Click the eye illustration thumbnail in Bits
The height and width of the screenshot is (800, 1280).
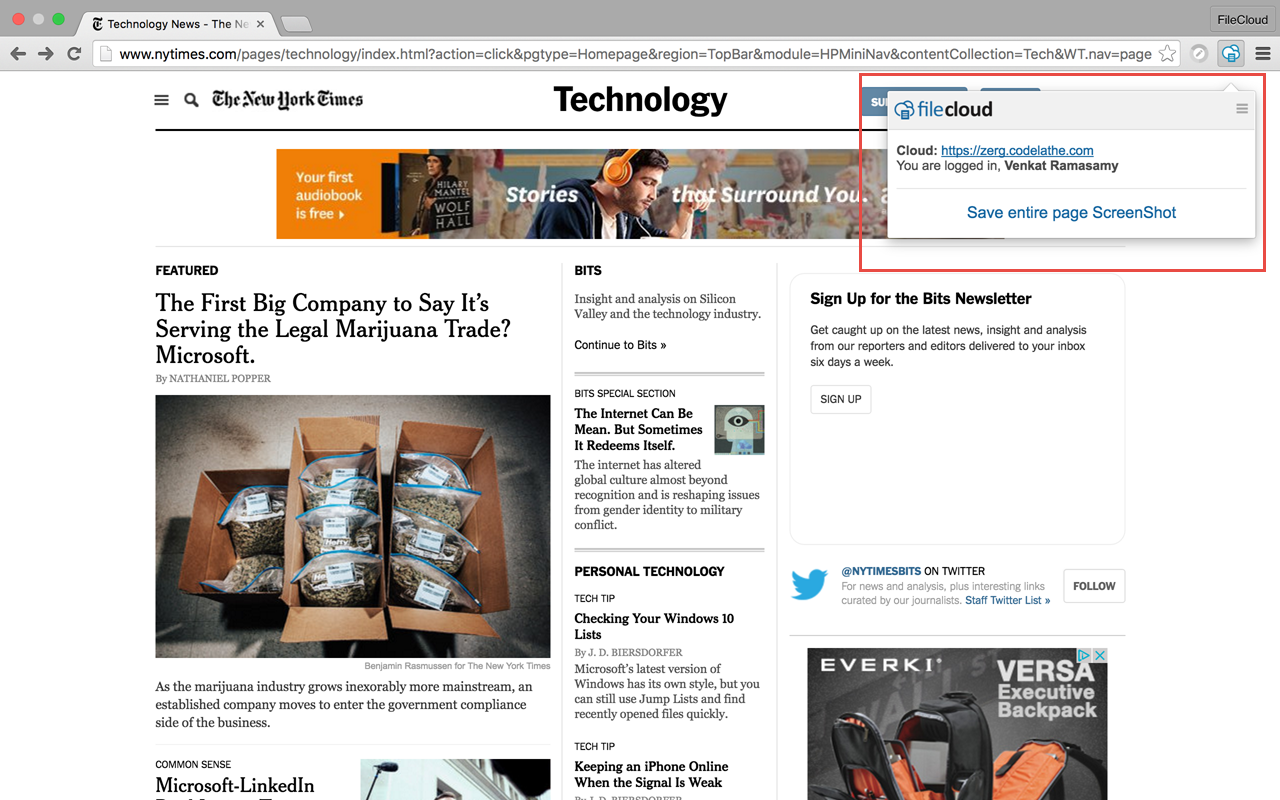pyautogui.click(x=739, y=430)
